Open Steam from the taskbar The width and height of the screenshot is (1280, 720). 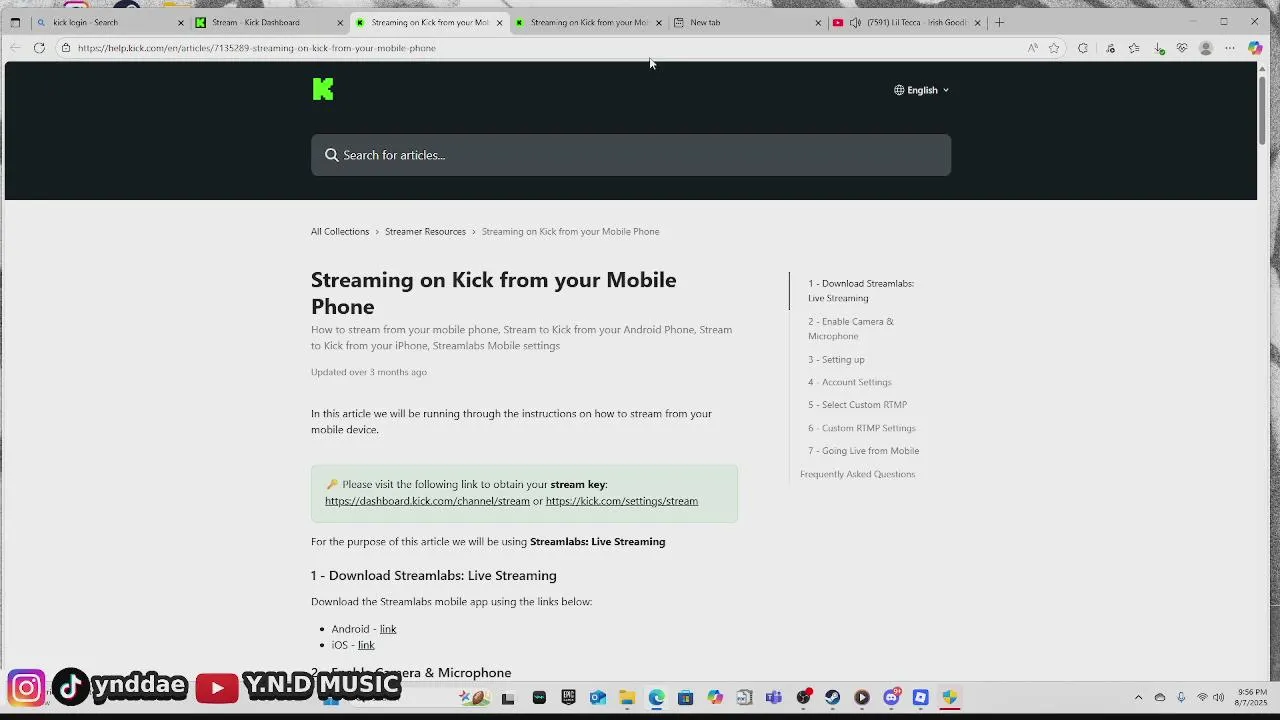[x=832, y=697]
